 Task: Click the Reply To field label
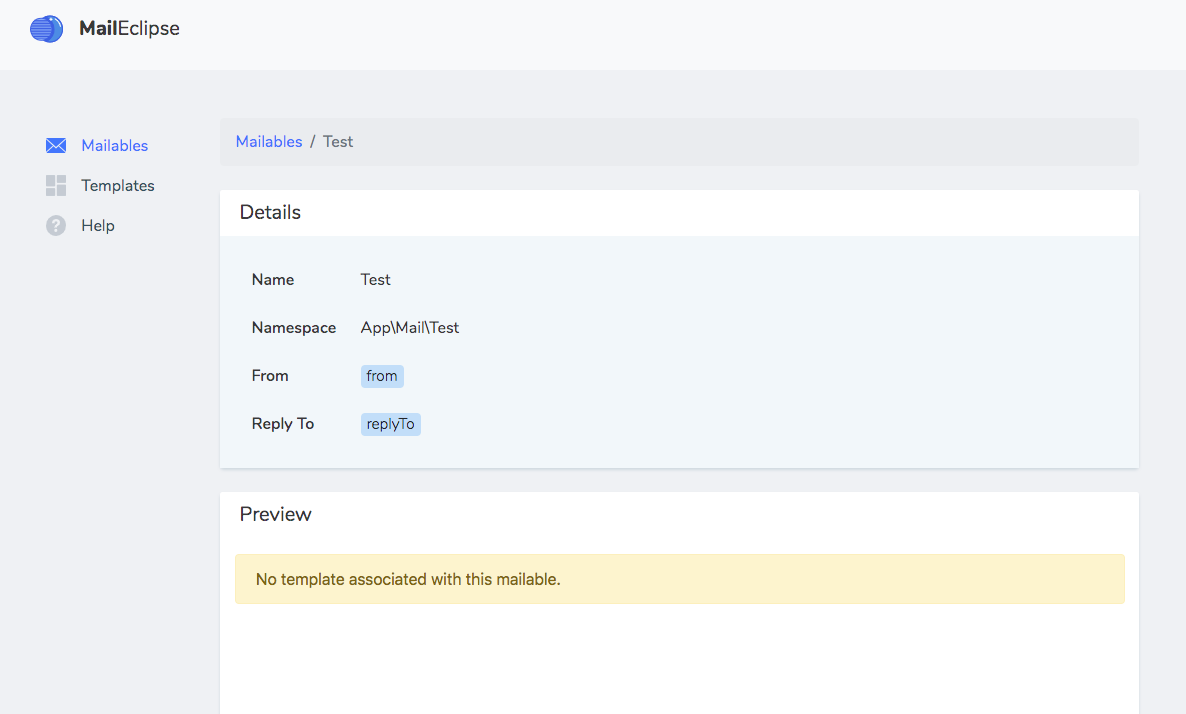[282, 424]
